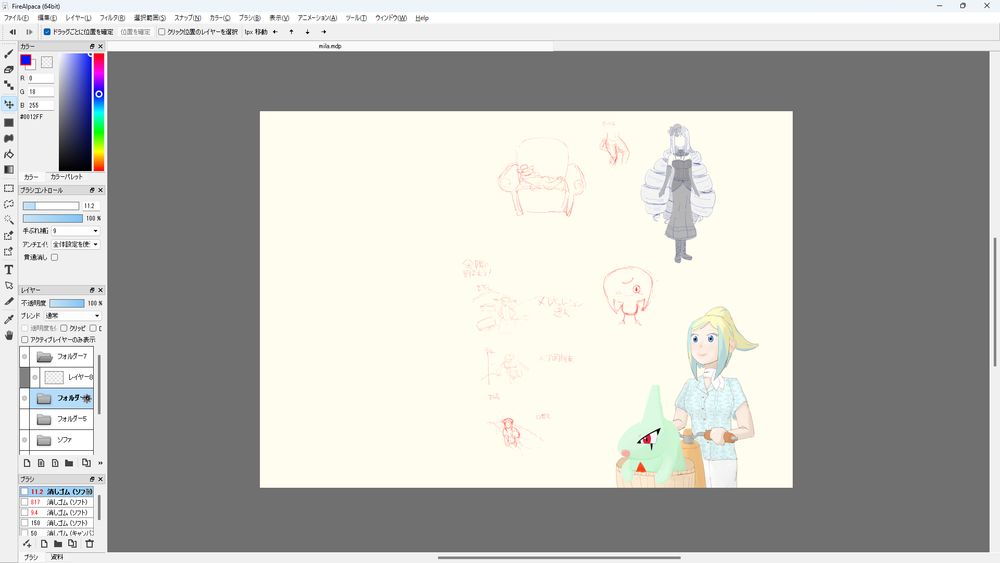Image resolution: width=1000 pixels, height=563 pixels.
Task: Activate the Hand pan tool
Action: (9, 336)
